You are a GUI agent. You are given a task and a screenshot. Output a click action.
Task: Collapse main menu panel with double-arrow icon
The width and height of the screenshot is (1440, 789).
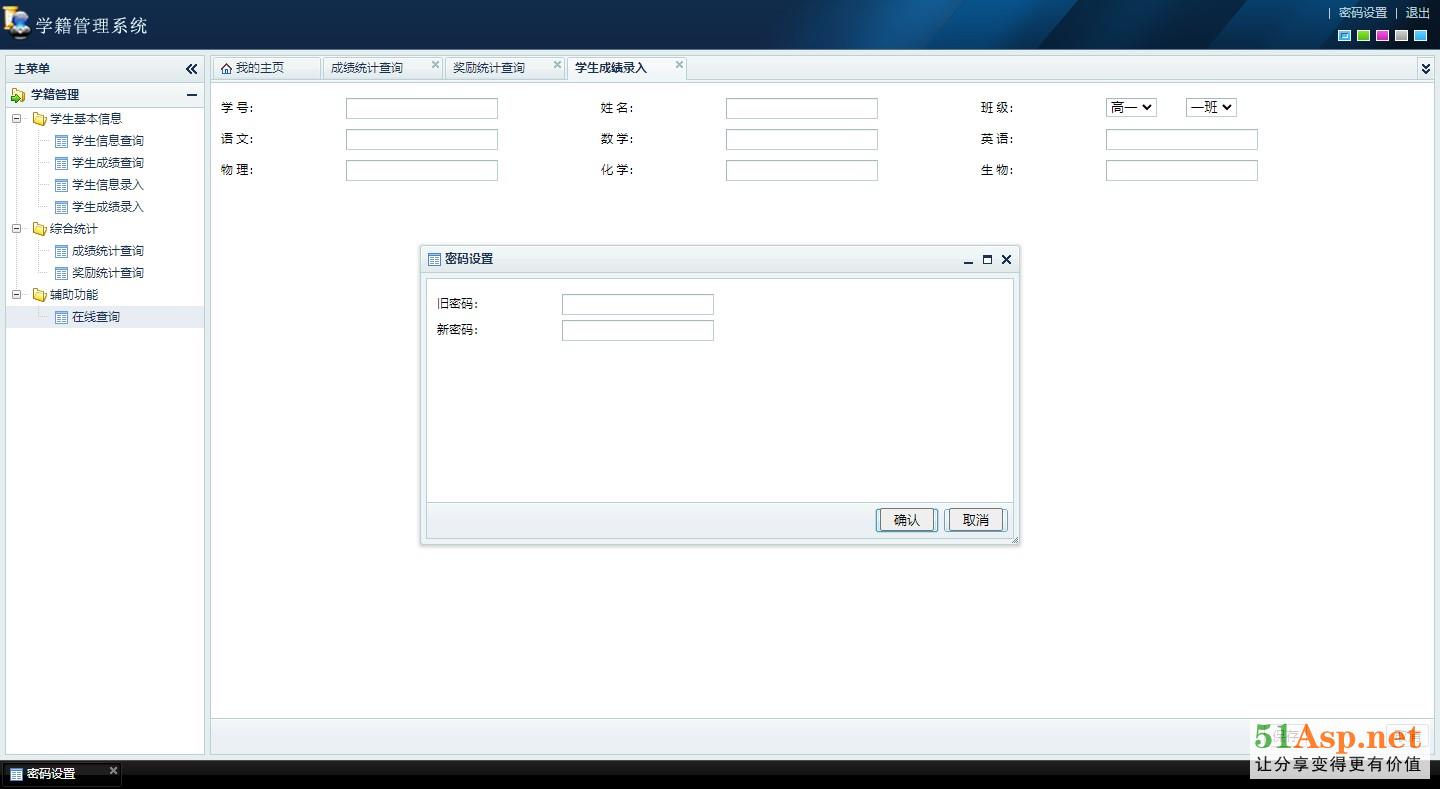[x=191, y=69]
